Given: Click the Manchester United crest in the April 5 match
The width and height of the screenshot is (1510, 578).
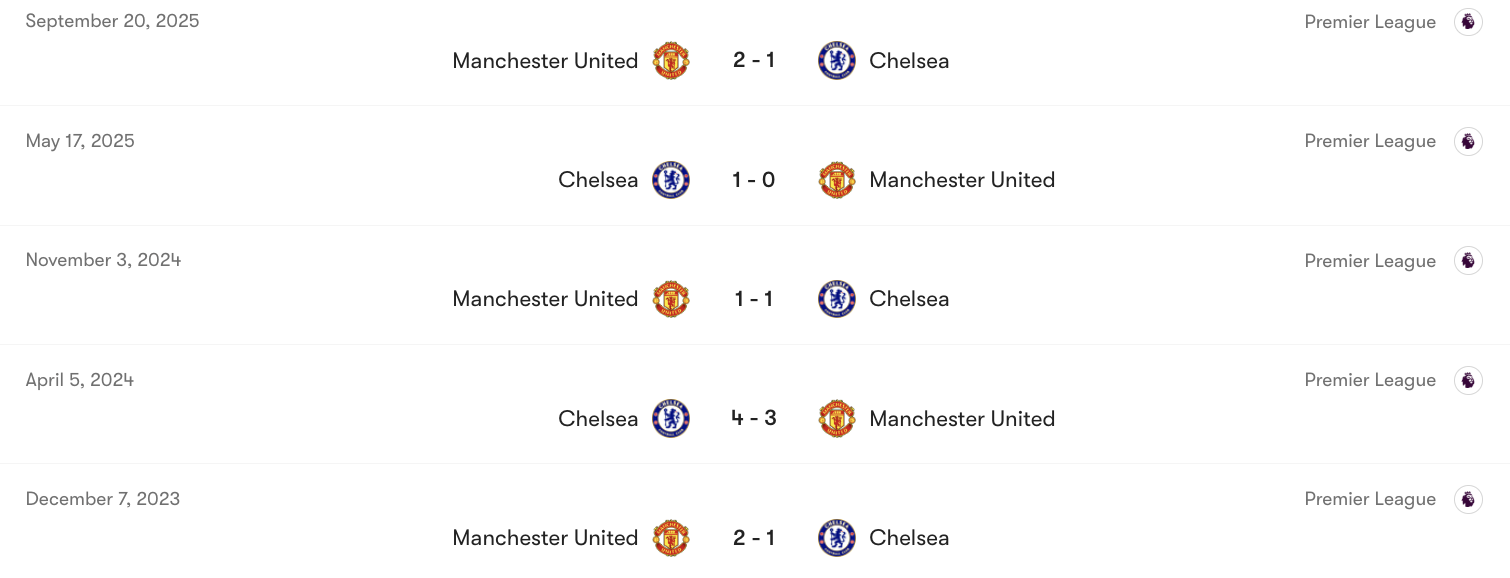Looking at the screenshot, I should (836, 418).
